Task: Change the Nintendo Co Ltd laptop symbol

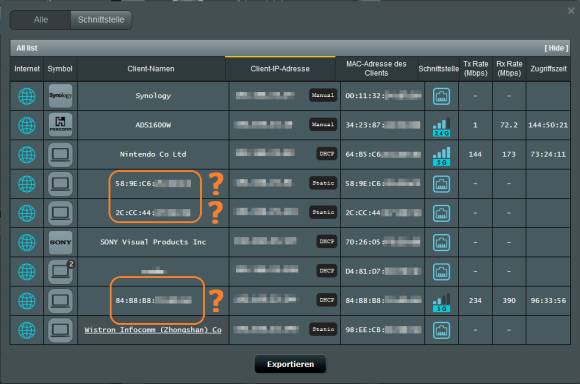Action: click(60, 154)
